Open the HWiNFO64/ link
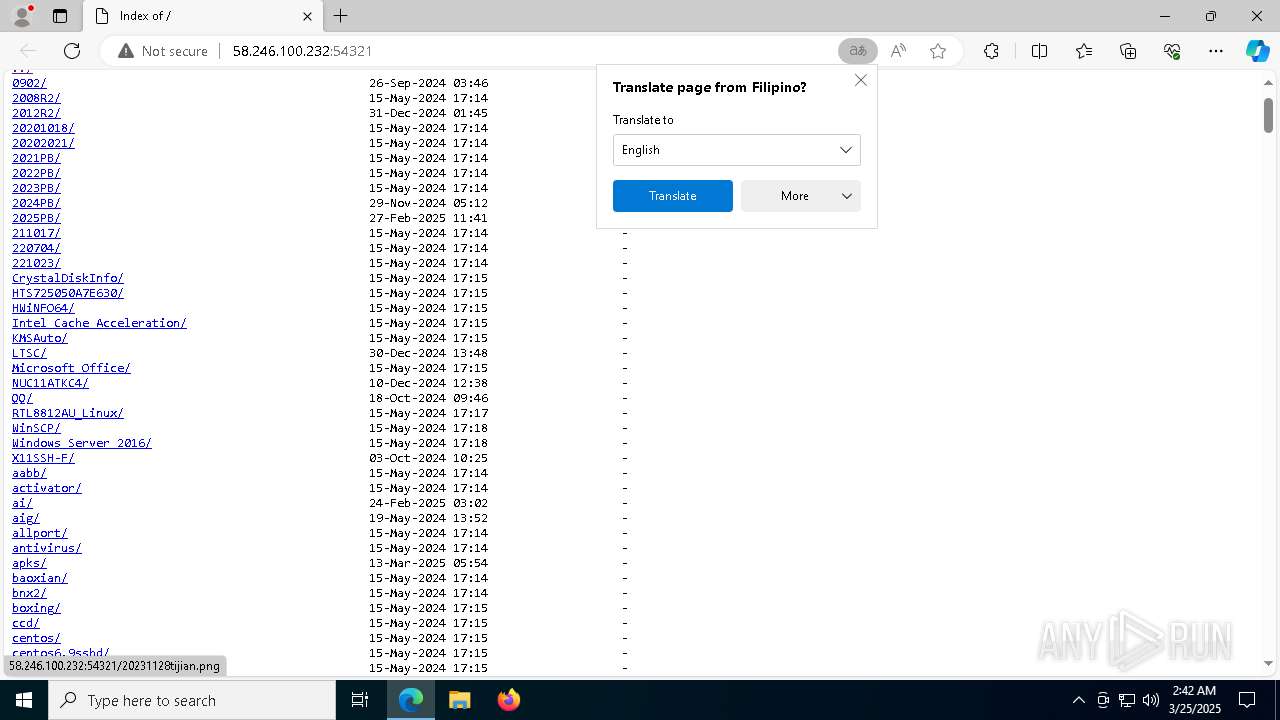Image resolution: width=1280 pixels, height=720 pixels. tap(43, 308)
